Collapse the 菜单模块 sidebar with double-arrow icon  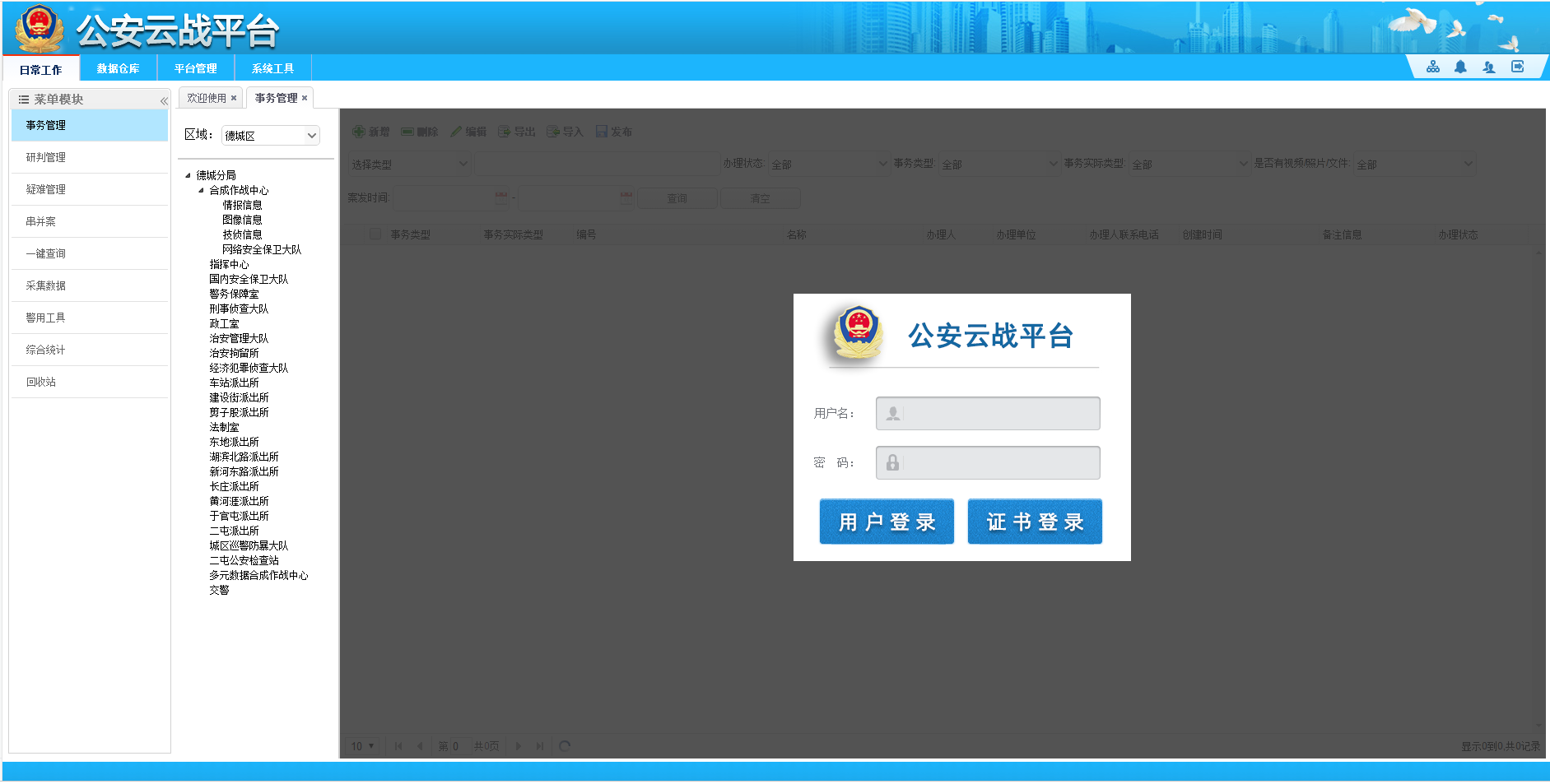pos(163,100)
